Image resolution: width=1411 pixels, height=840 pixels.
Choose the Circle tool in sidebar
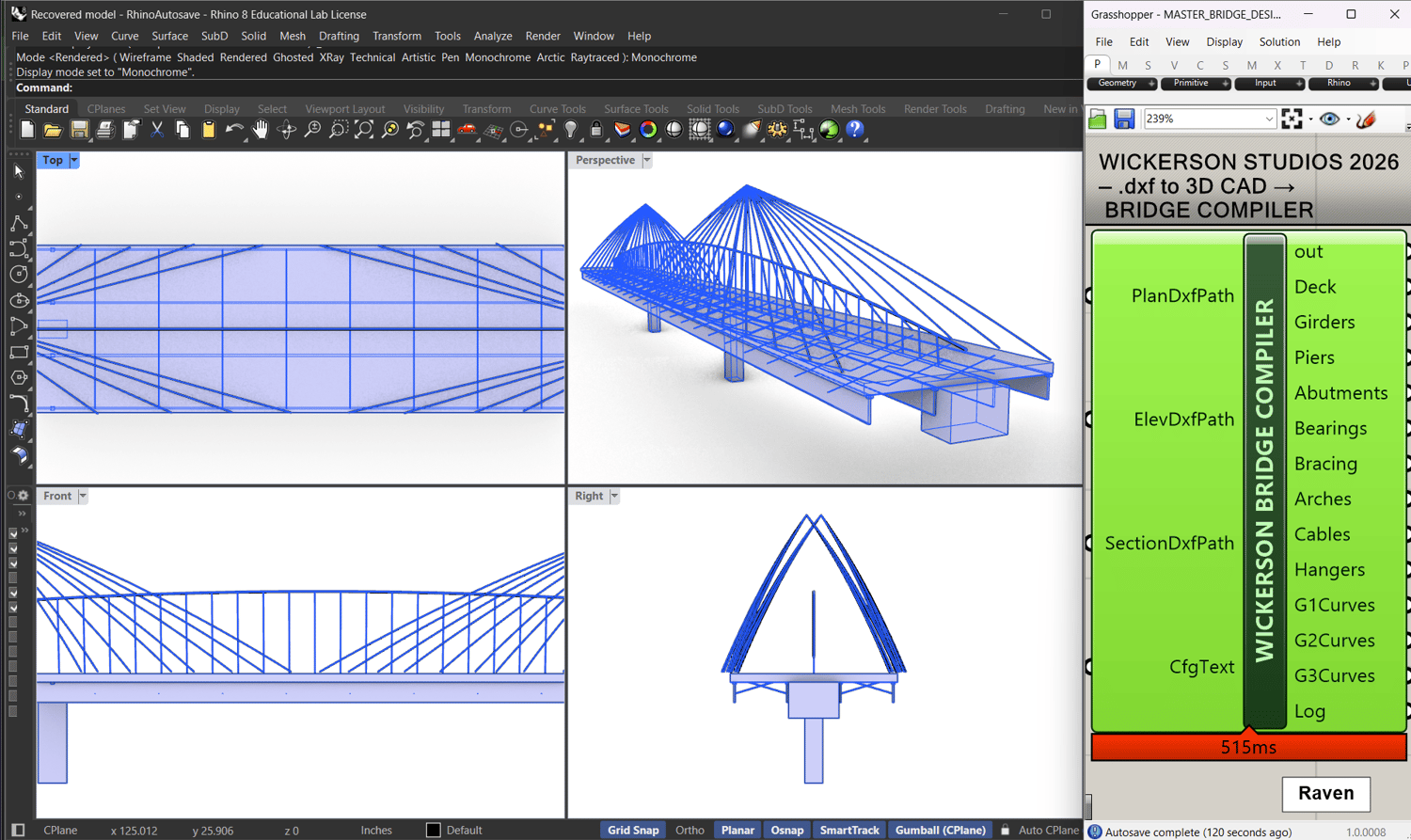point(19,275)
